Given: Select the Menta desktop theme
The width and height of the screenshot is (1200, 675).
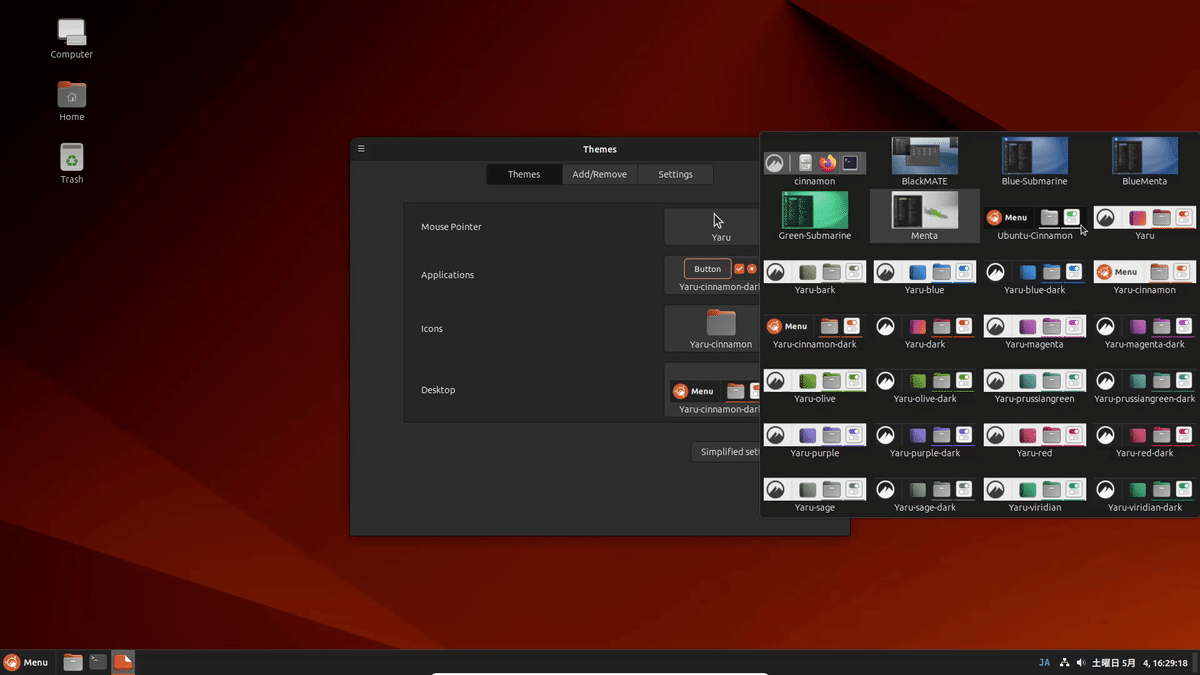Looking at the screenshot, I should coord(925,216).
